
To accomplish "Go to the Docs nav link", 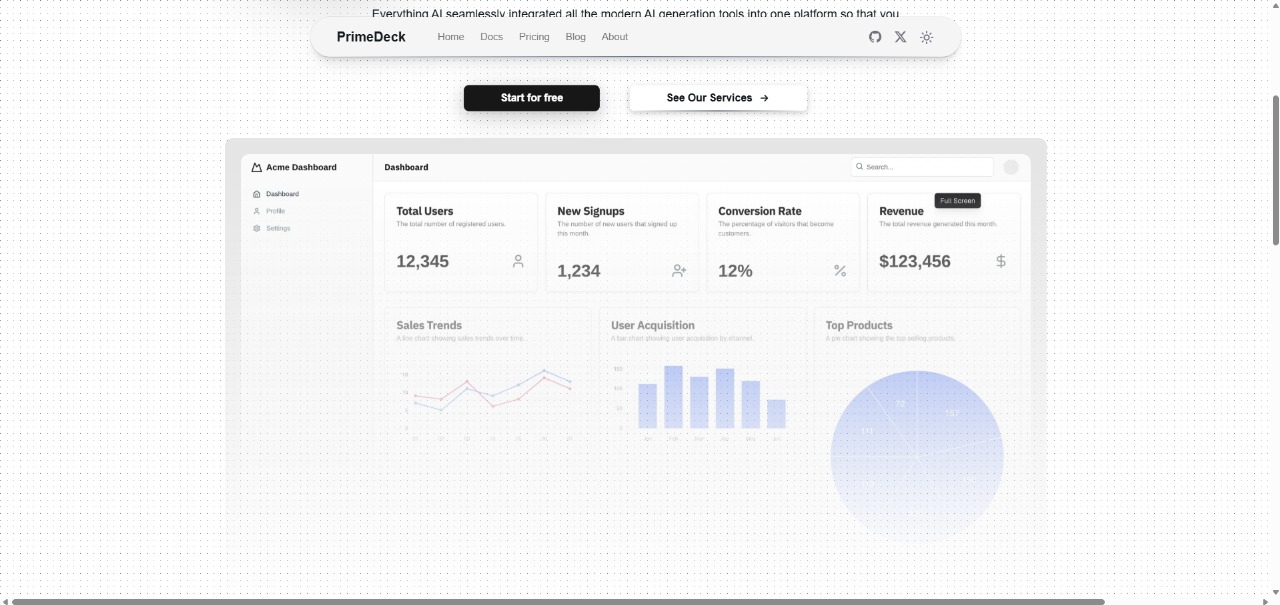I will coord(491,37).
